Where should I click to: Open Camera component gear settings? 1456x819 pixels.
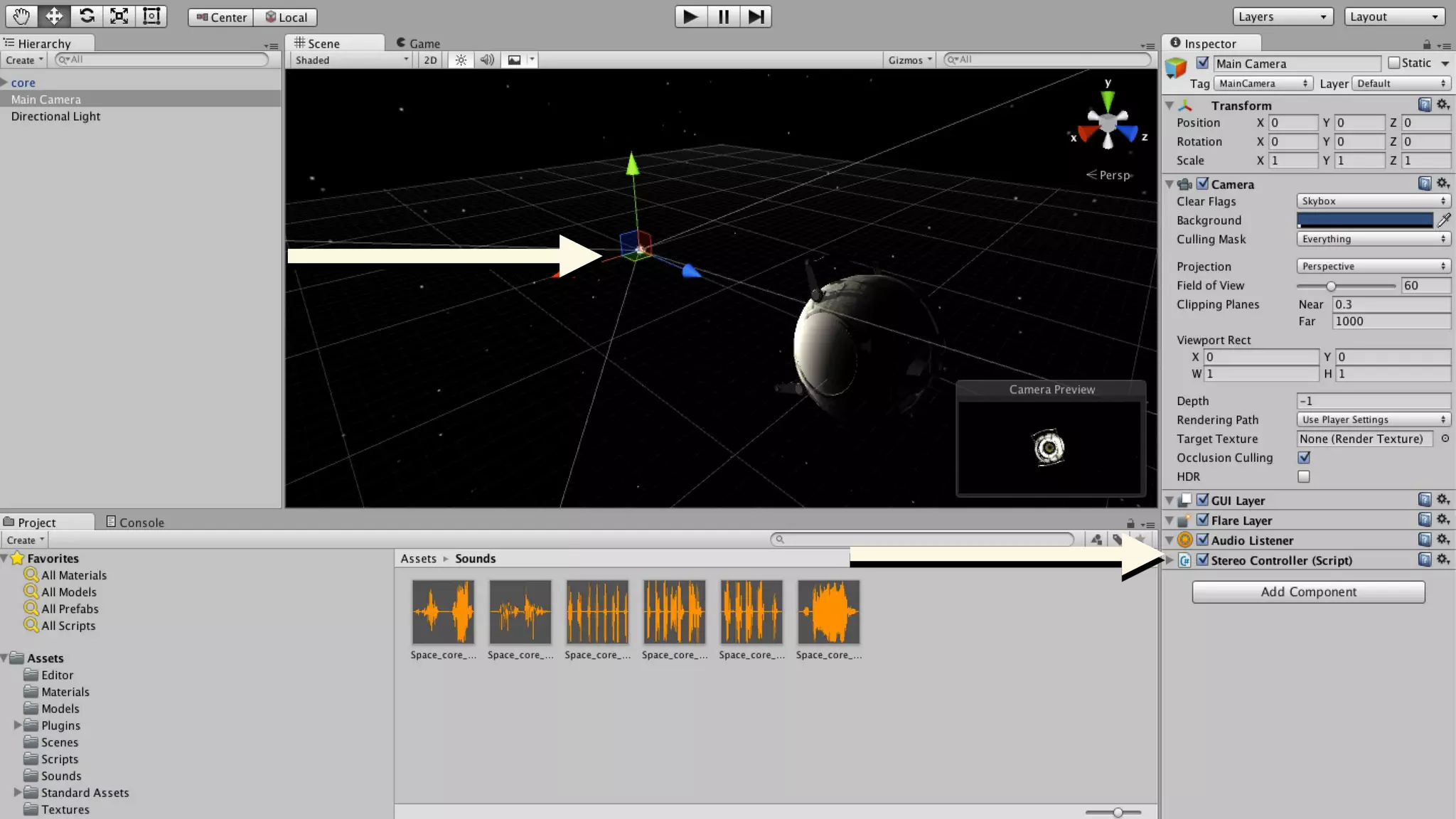(1442, 183)
